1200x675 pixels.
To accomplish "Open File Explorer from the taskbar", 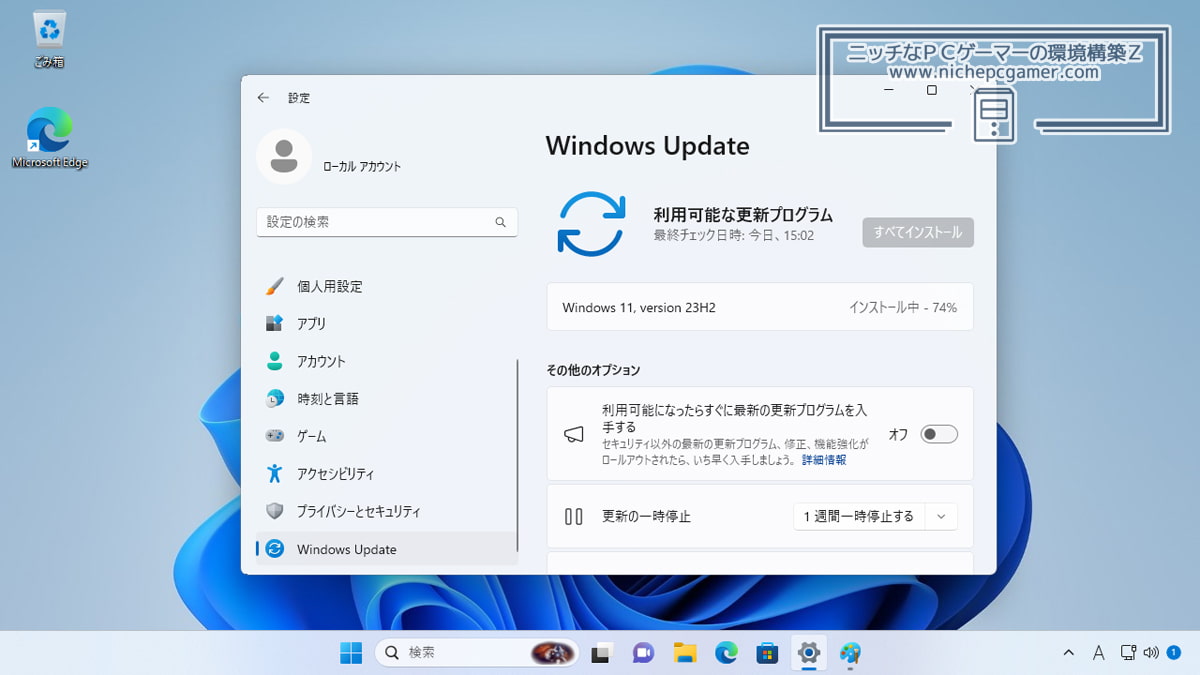I will pyautogui.click(x=685, y=653).
